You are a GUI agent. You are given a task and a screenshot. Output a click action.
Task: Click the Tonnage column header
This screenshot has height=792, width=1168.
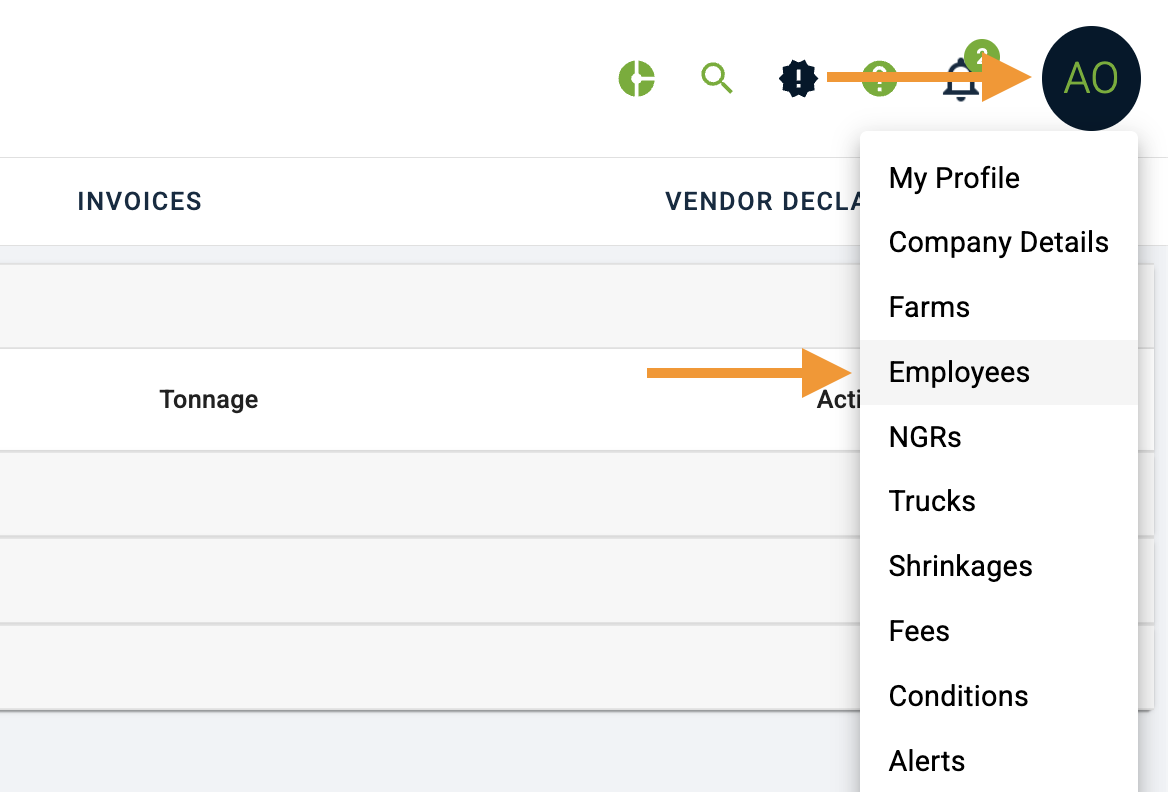(x=209, y=400)
